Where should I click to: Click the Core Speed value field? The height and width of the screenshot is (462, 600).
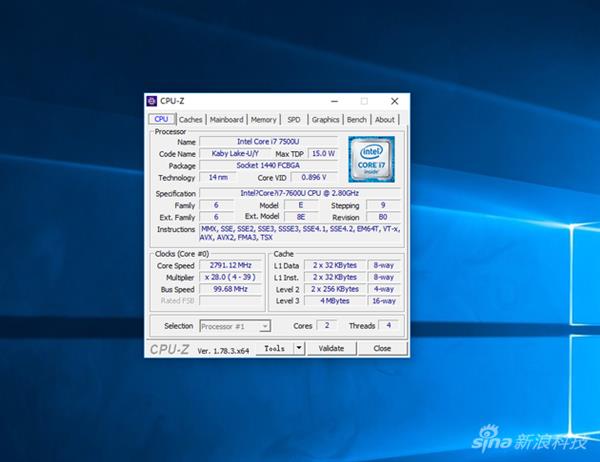point(232,266)
